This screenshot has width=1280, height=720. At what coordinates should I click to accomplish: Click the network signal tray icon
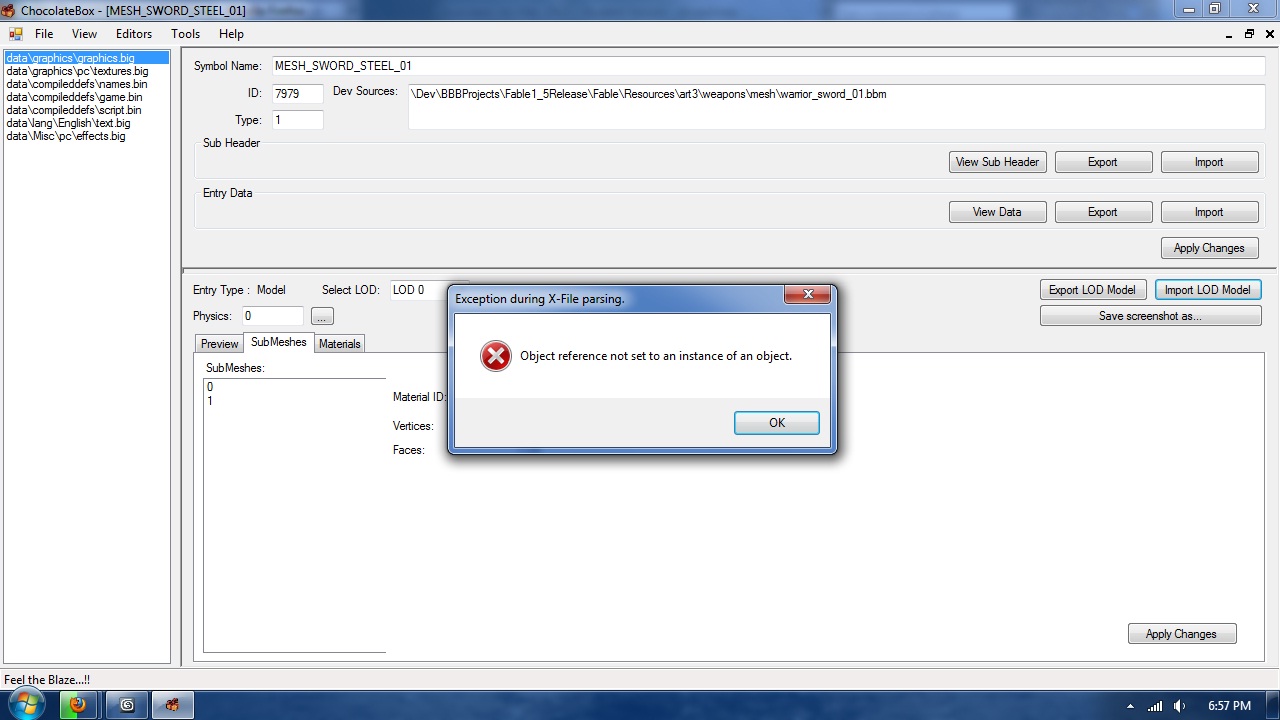click(1155, 705)
